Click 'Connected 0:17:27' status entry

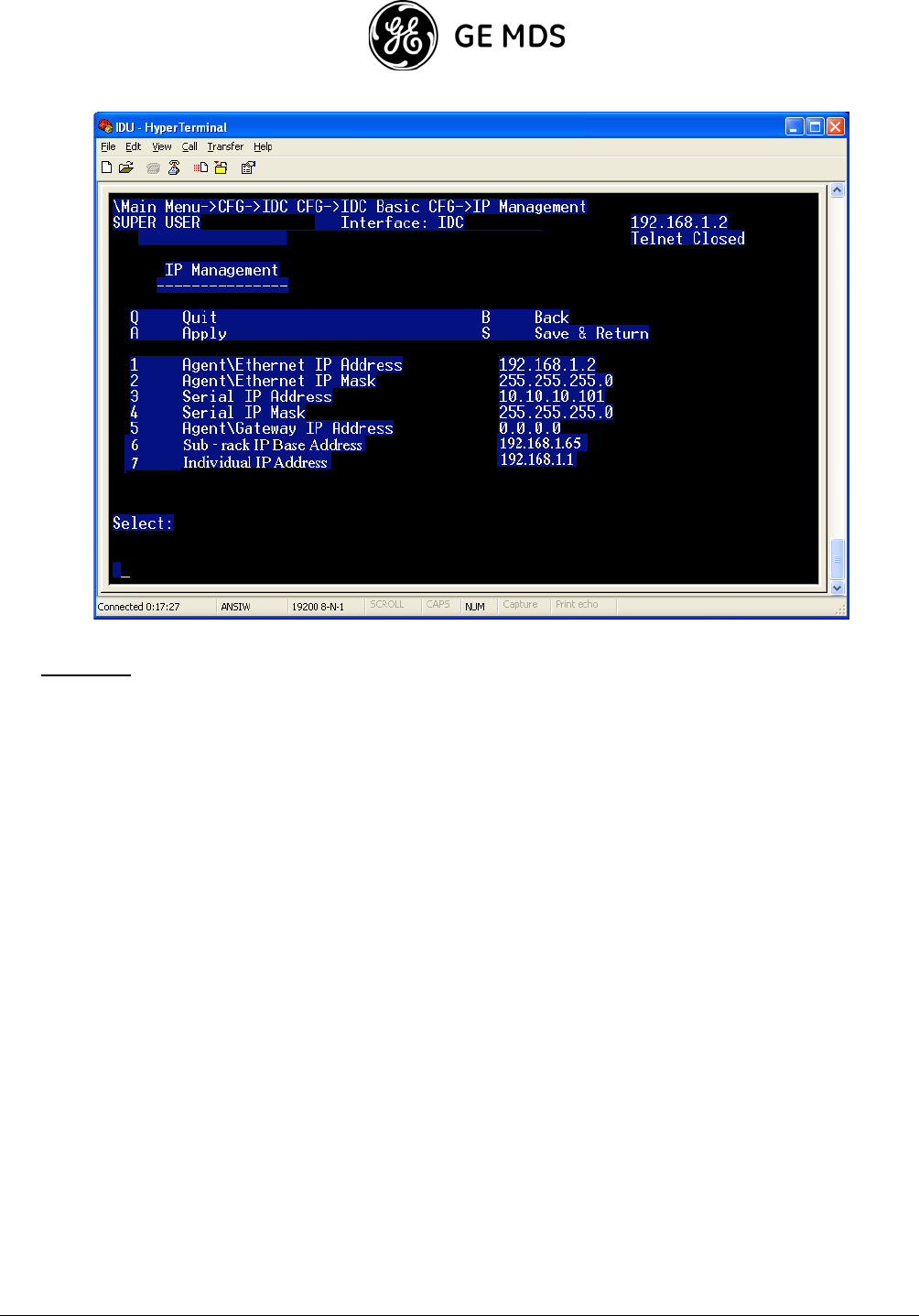(x=139, y=607)
